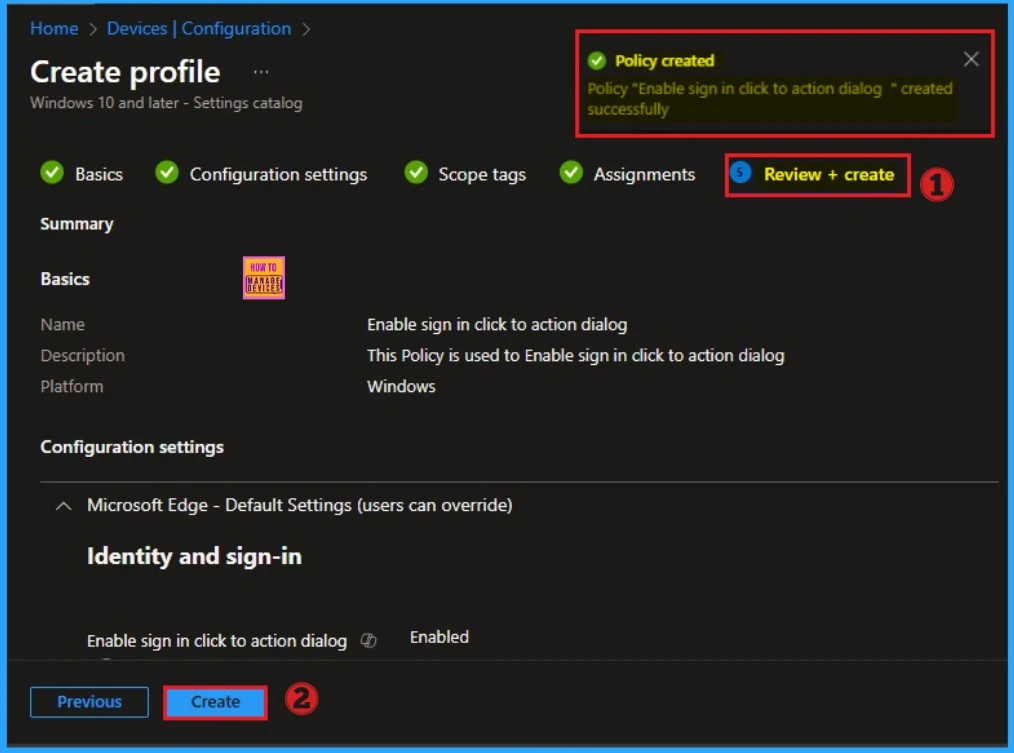Screen dimensions: 1014x753
Task: Click the notification message 'created successfully'
Action: click(x=770, y=99)
